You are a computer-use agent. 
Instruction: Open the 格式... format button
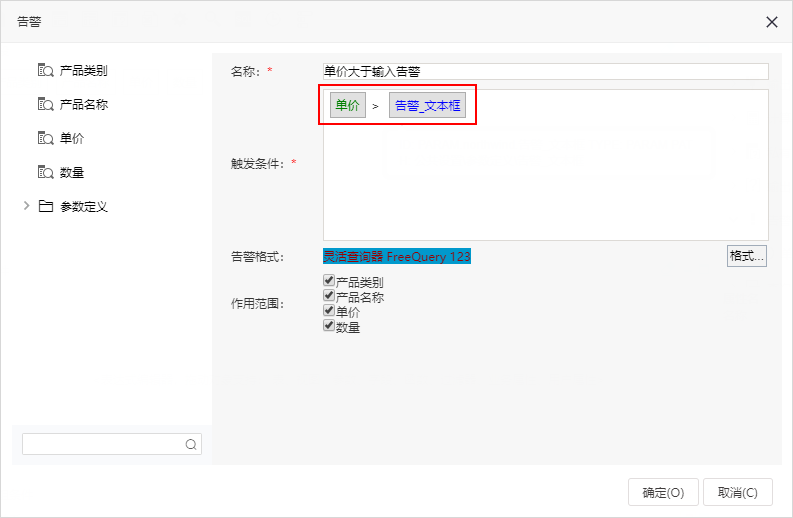pyautogui.click(x=746, y=256)
